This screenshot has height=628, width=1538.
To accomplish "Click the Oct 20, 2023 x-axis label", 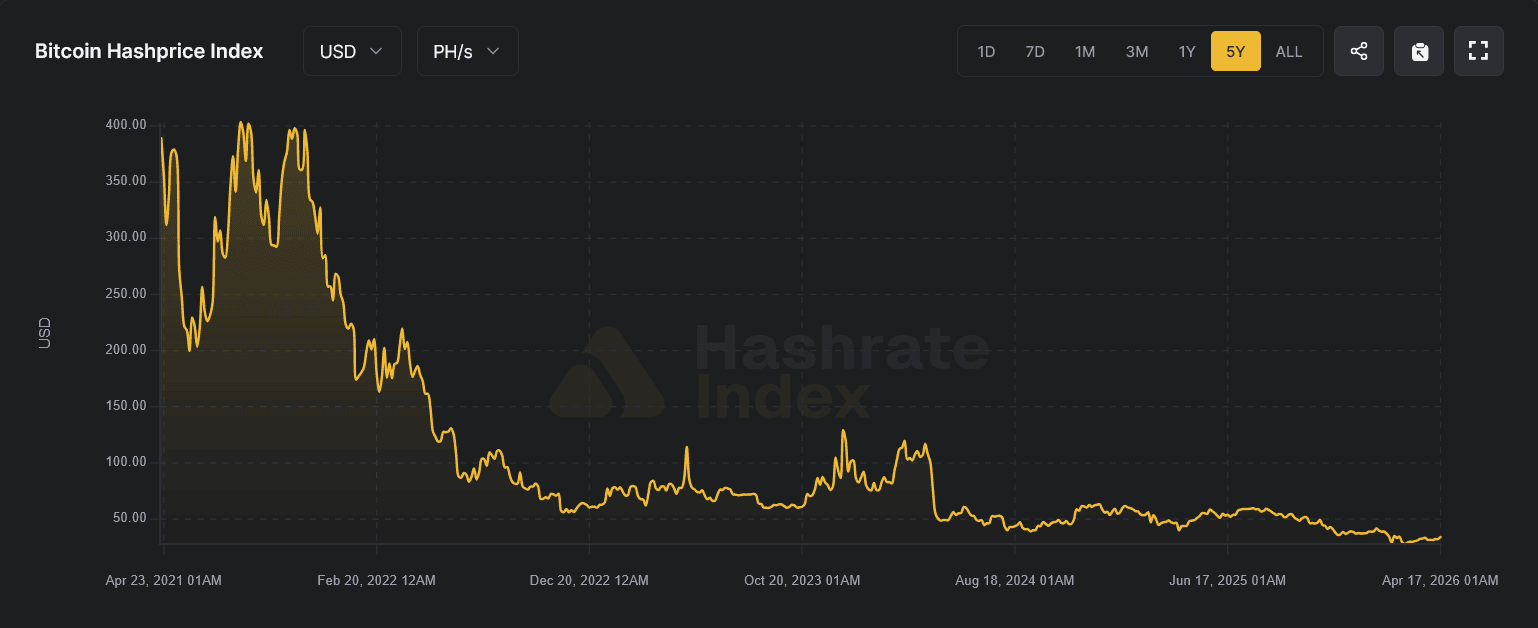I will (802, 580).
